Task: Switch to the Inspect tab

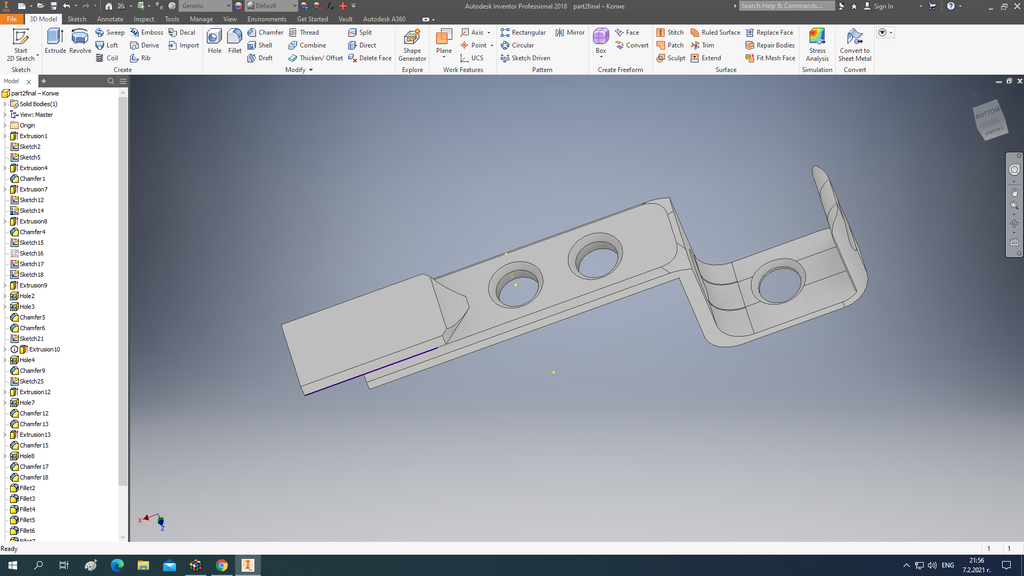Action: (144, 19)
